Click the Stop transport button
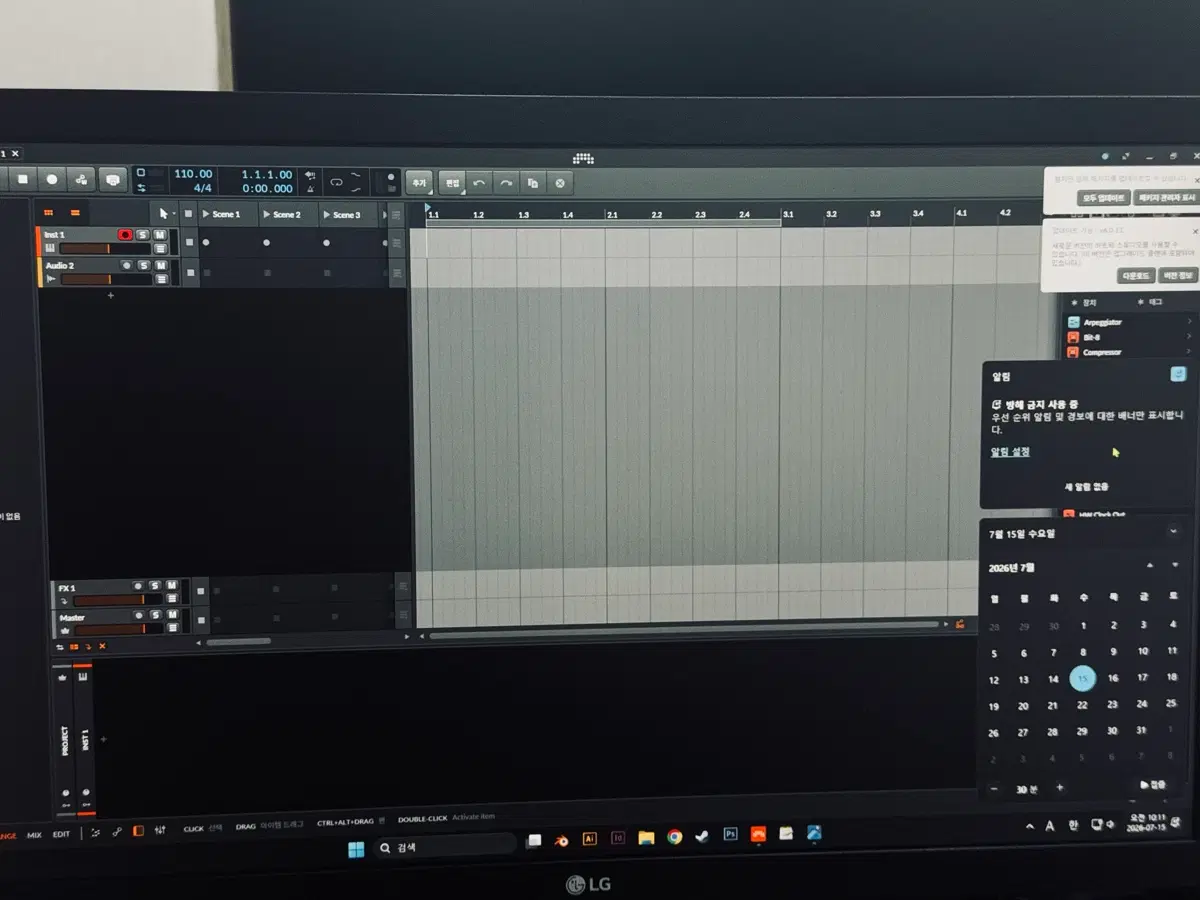The height and width of the screenshot is (900, 1200). 23,180
